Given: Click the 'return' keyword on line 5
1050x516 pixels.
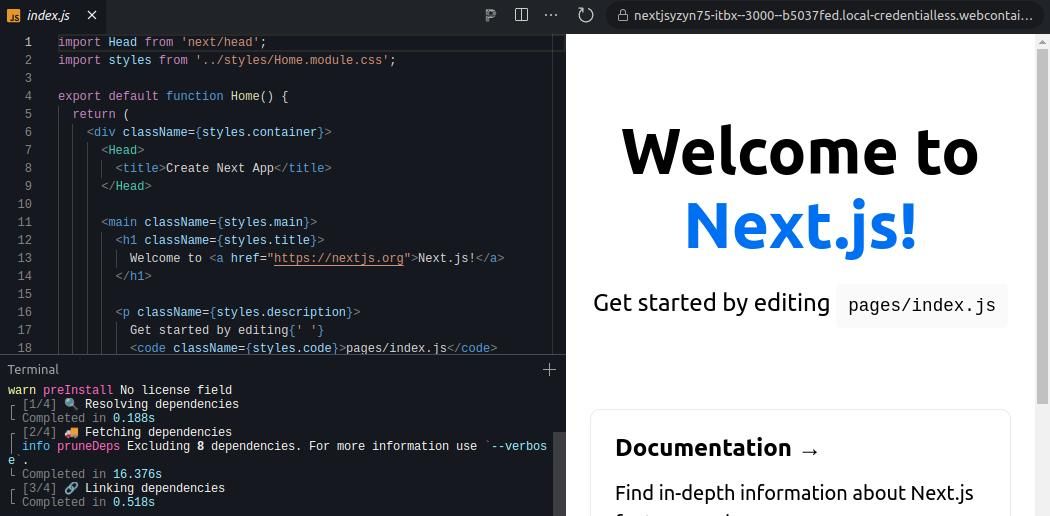Looking at the screenshot, I should coord(94,114).
